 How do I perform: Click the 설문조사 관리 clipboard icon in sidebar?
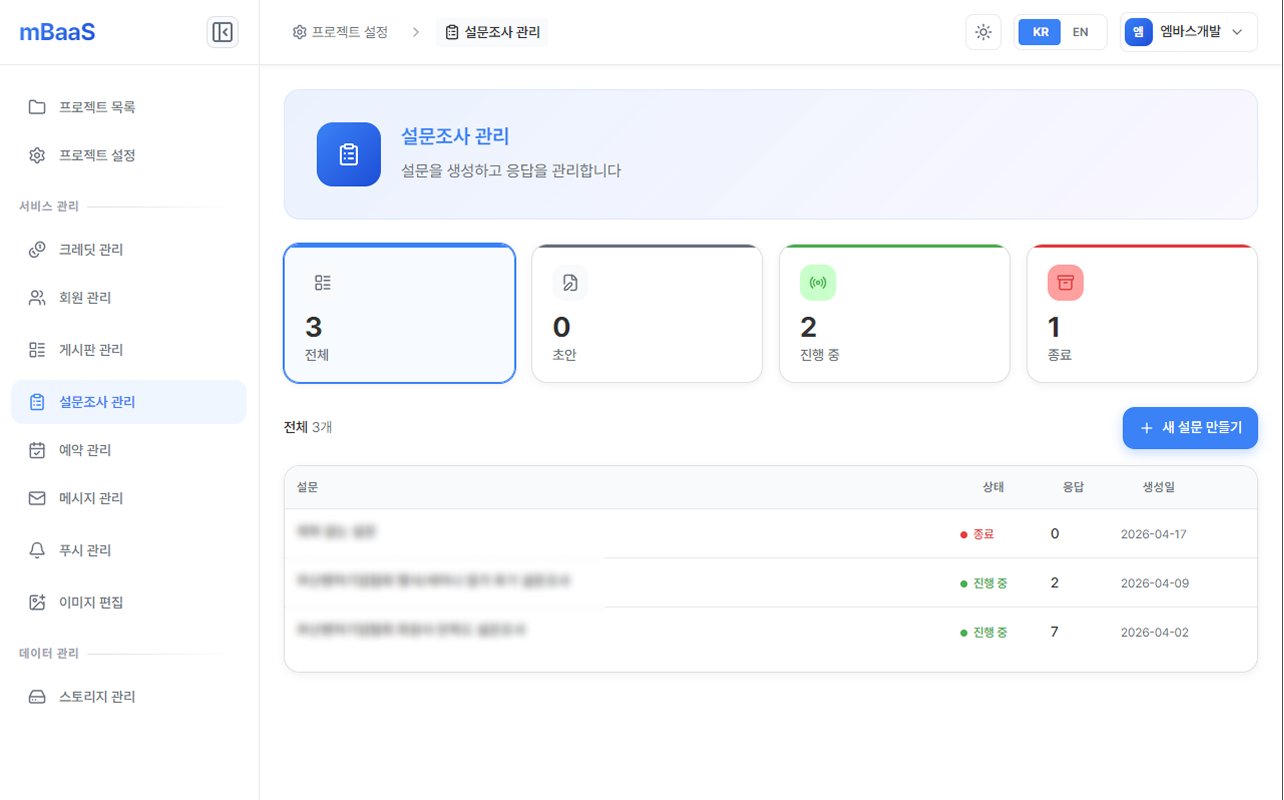(x=37, y=402)
